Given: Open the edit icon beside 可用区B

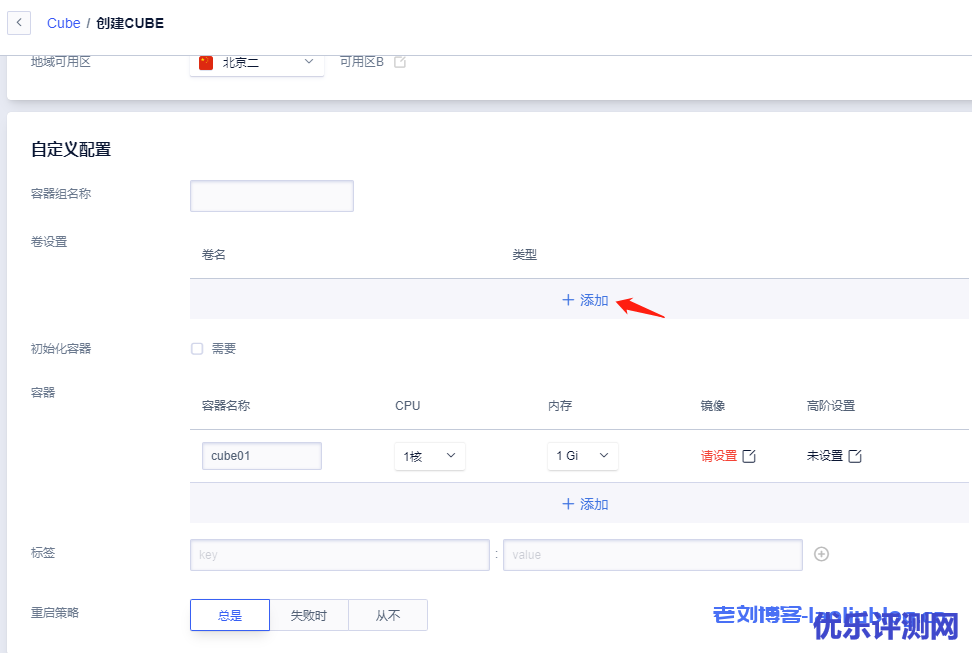Looking at the screenshot, I should (x=400, y=62).
